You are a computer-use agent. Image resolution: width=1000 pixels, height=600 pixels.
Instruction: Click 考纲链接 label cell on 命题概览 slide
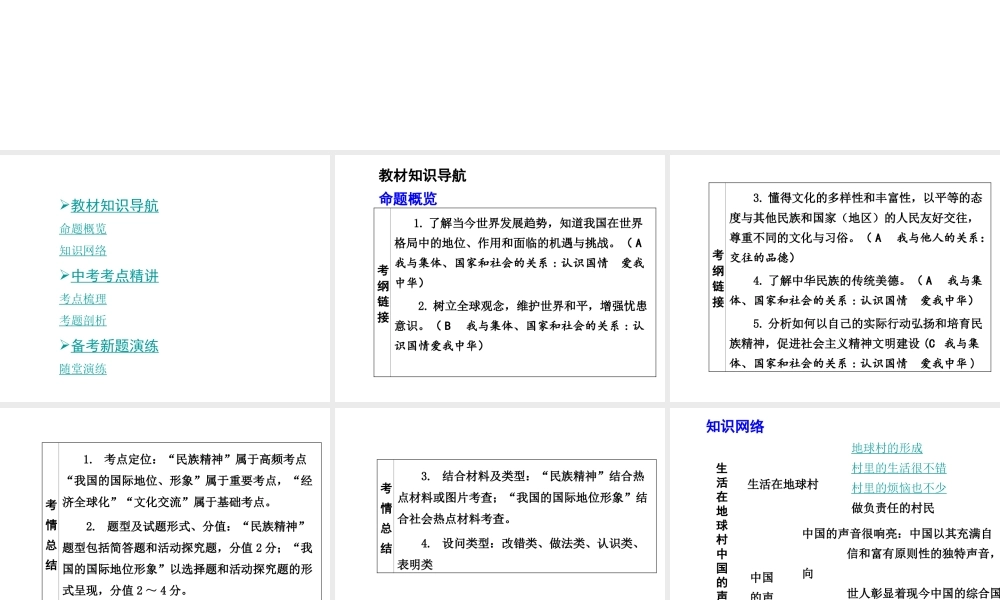383,293
